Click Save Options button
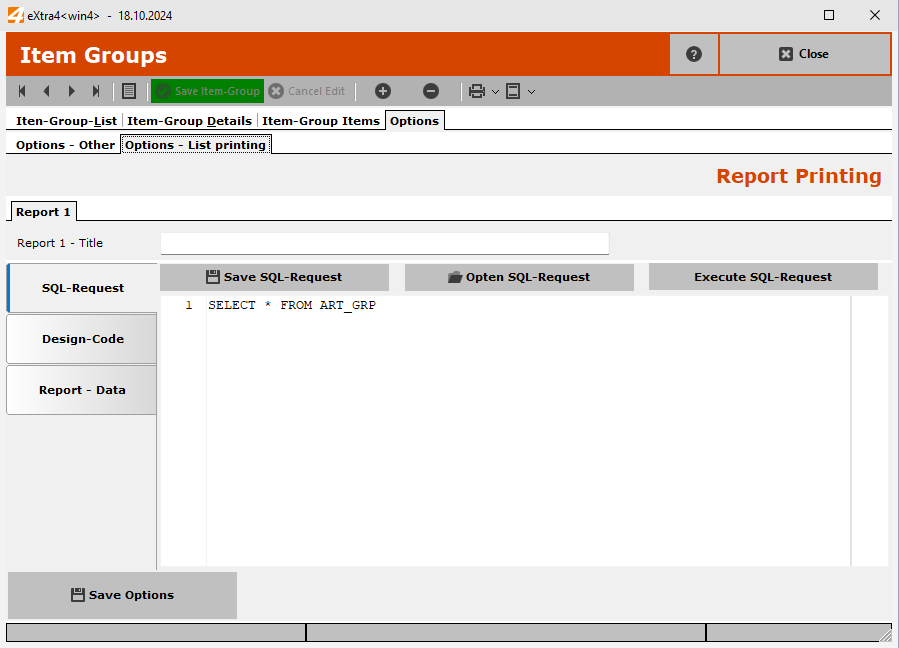 [x=122, y=595]
